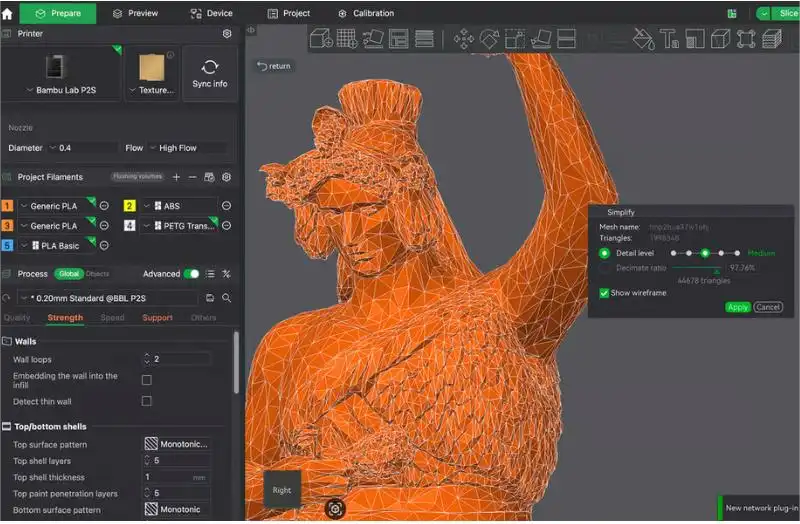Open High Flow dropdown
The height and width of the screenshot is (524, 800).
pyautogui.click(x=187, y=148)
